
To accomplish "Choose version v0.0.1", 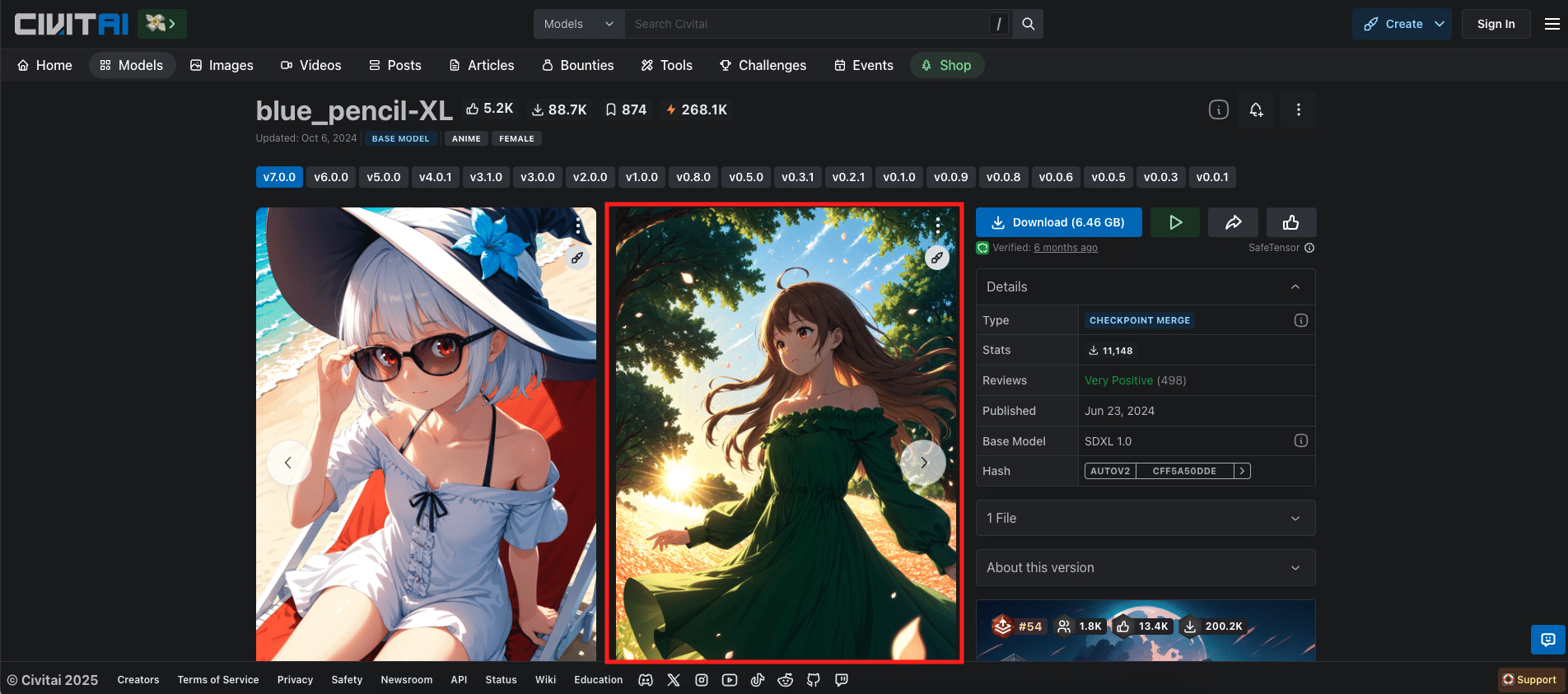I will [1211, 177].
